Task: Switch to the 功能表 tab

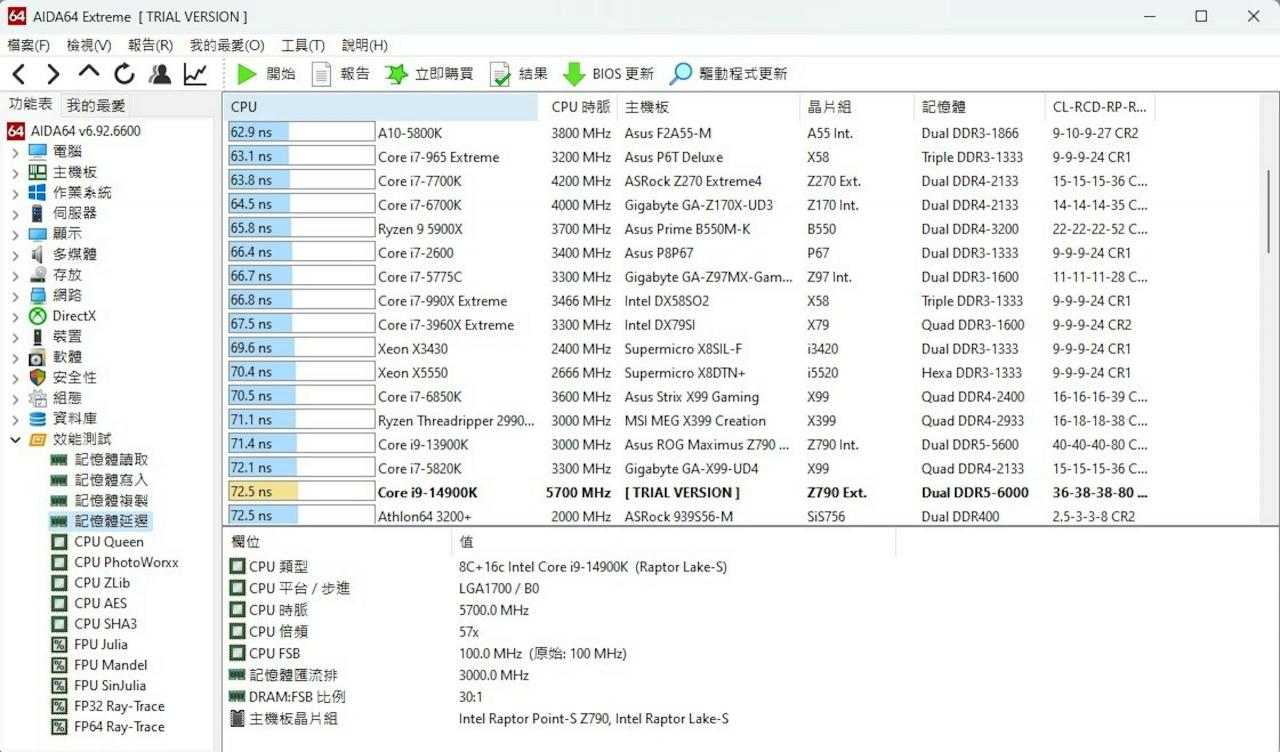Action: tap(31, 104)
